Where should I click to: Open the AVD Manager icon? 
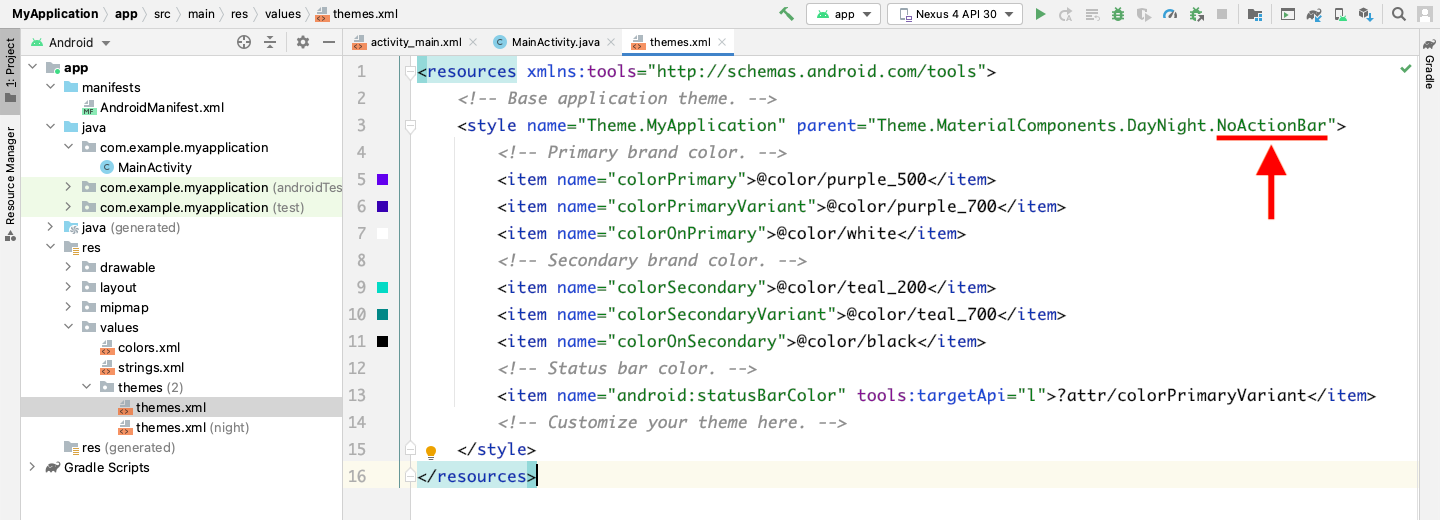(x=1340, y=14)
